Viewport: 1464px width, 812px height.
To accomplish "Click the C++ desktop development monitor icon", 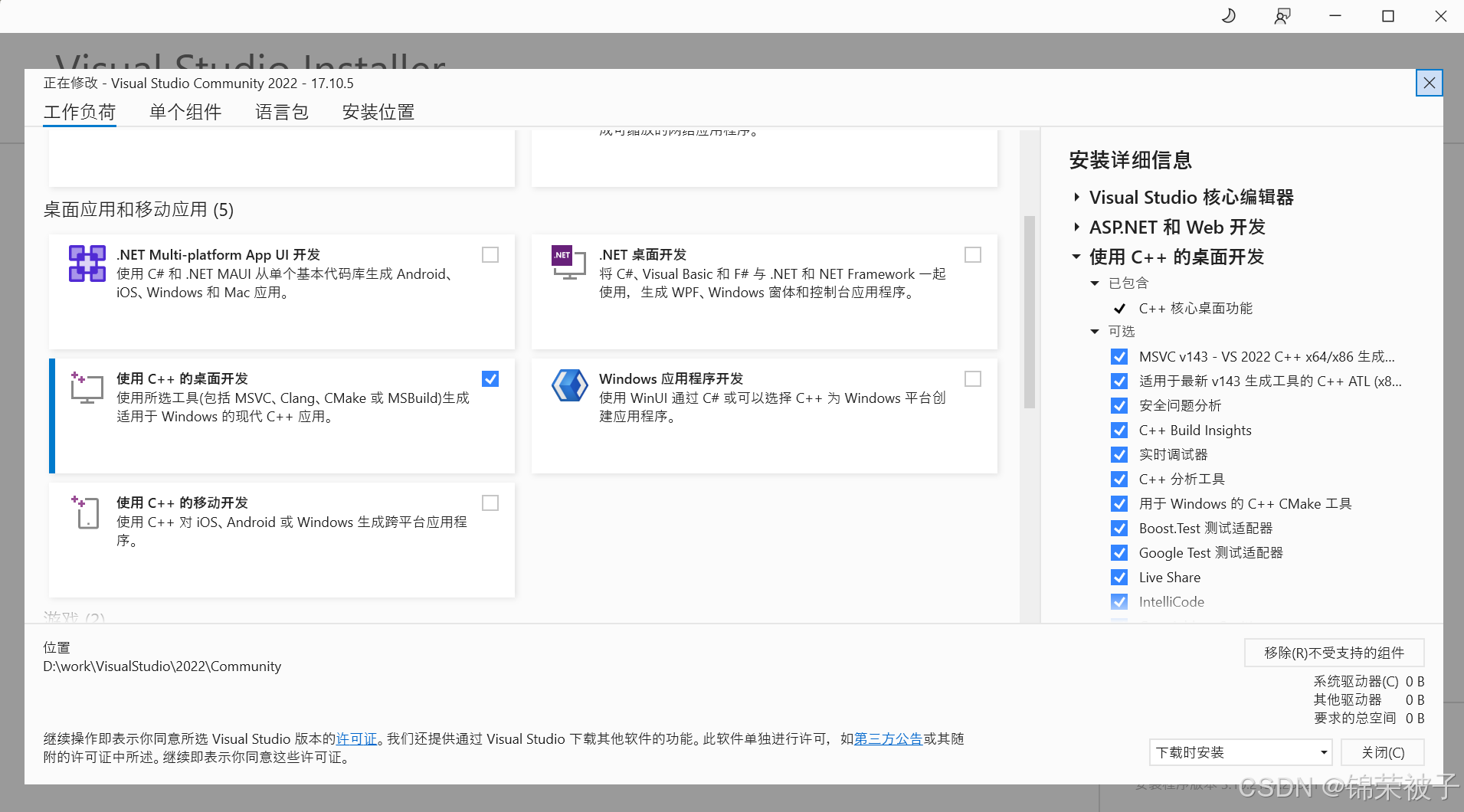I will click(x=87, y=388).
